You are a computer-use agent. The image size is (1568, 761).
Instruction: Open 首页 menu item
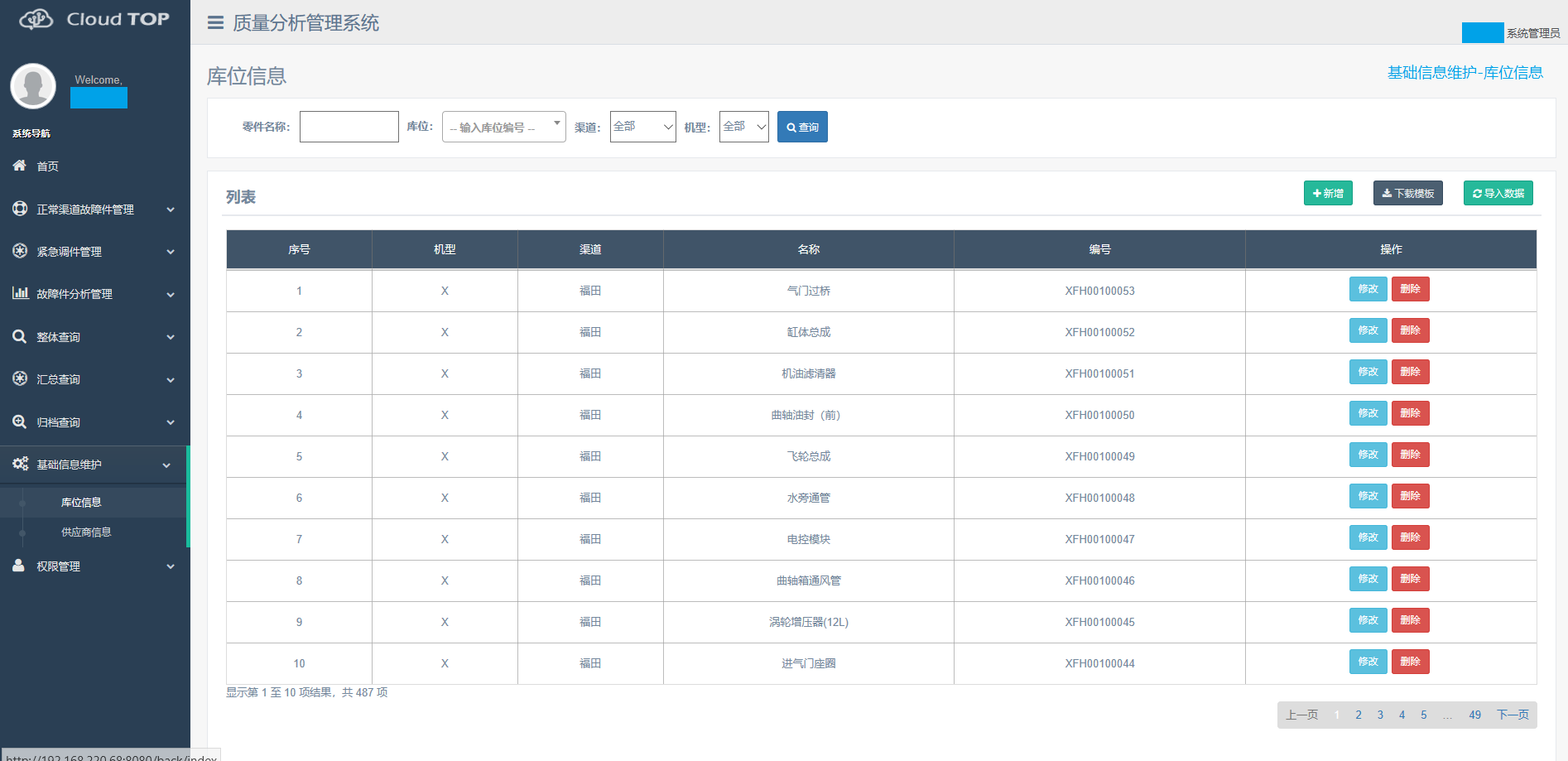(x=47, y=166)
